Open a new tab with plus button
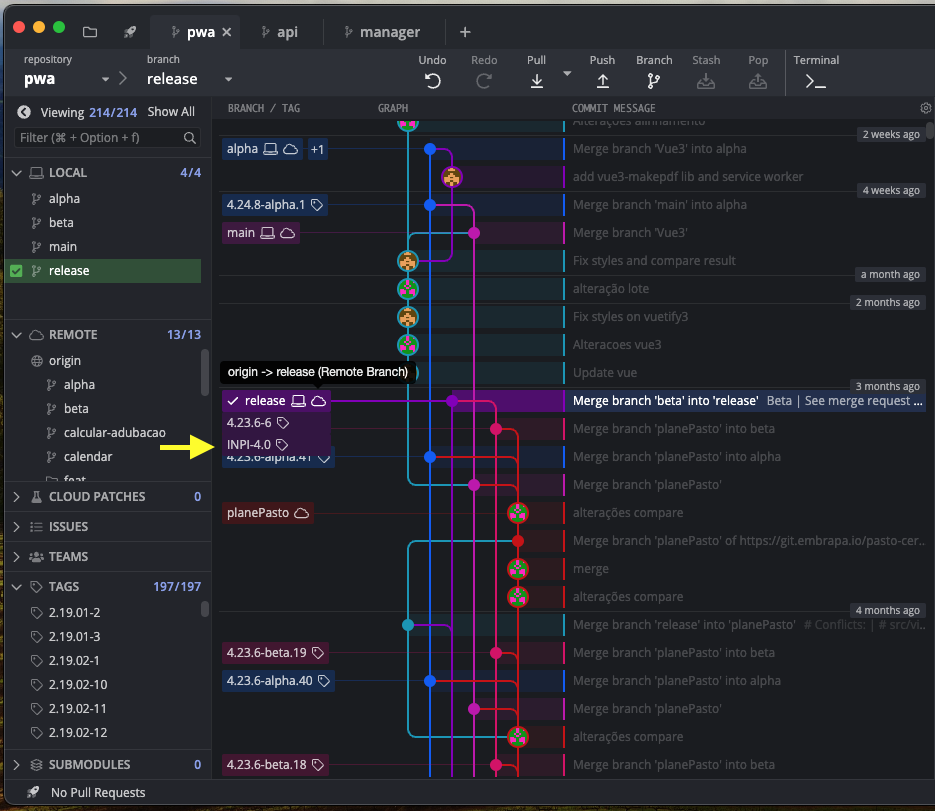 pyautogui.click(x=465, y=32)
